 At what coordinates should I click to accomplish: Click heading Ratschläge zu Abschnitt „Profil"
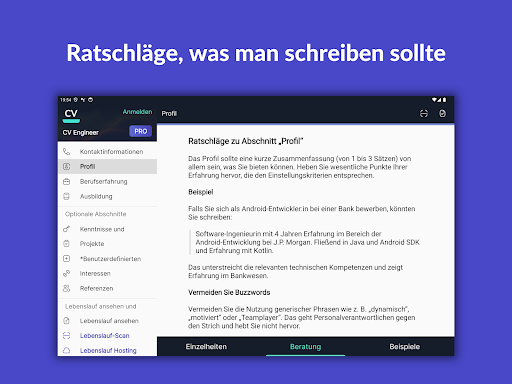(246, 141)
